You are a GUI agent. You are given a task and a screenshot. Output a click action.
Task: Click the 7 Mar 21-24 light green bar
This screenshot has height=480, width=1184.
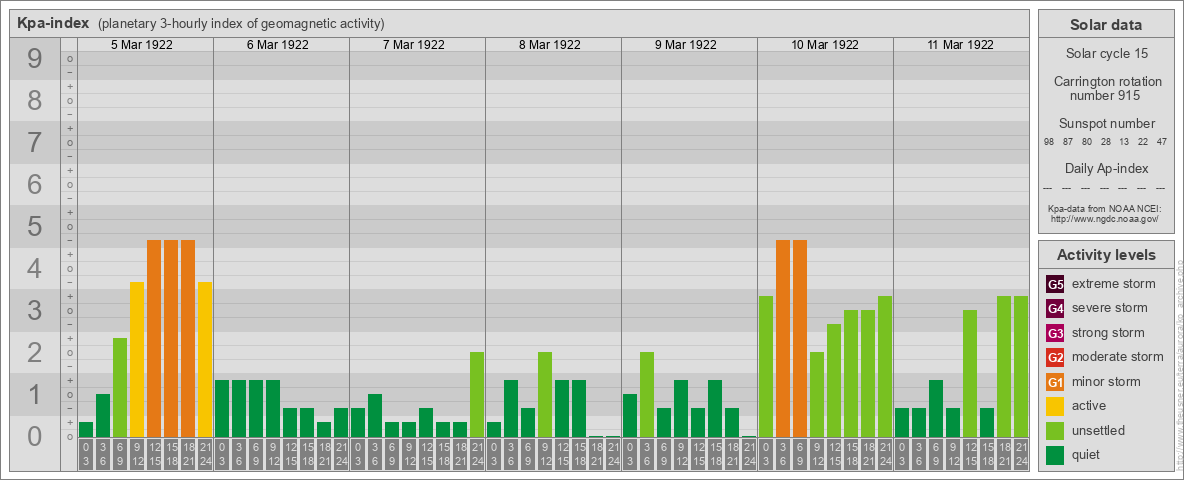pos(476,394)
